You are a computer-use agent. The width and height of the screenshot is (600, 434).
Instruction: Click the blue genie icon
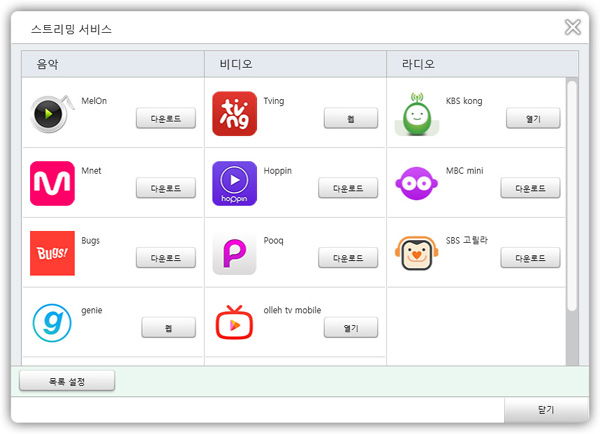coord(52,323)
